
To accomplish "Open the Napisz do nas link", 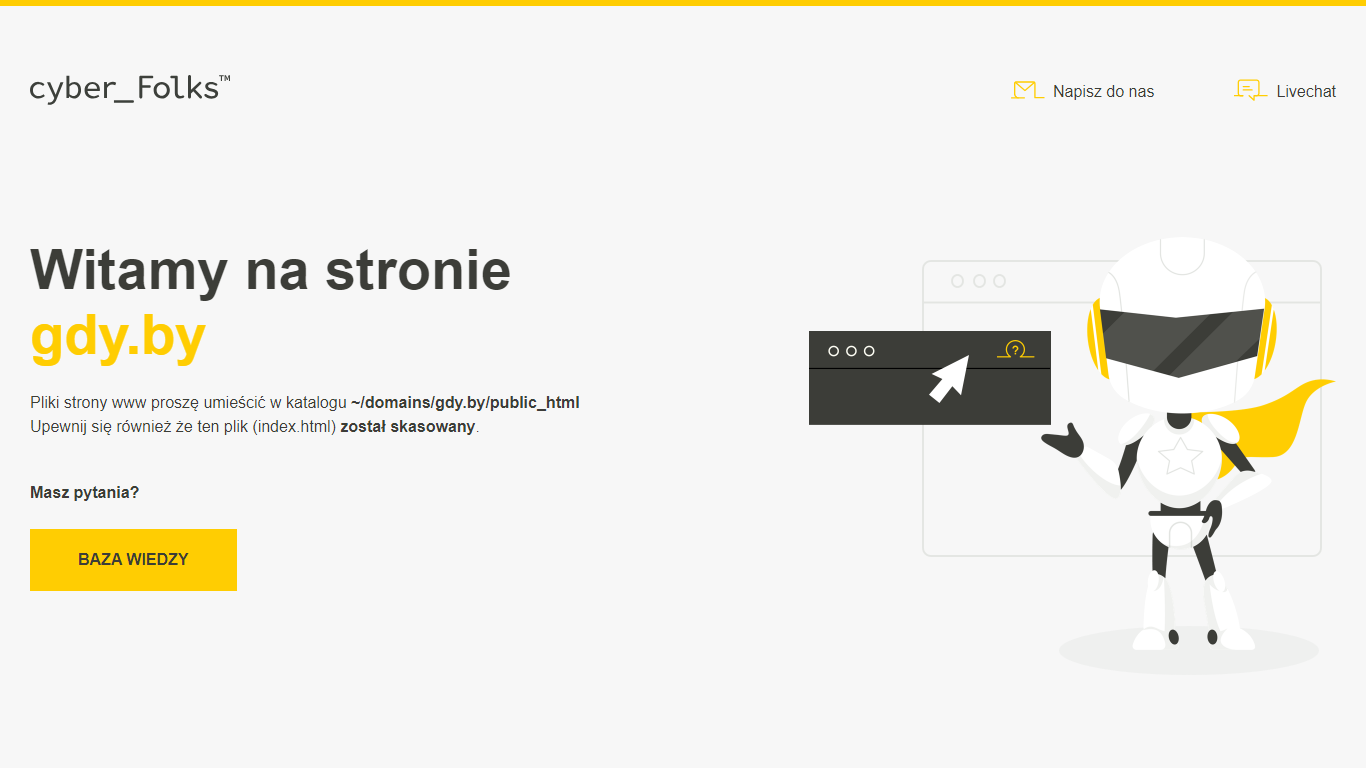I will [1103, 91].
